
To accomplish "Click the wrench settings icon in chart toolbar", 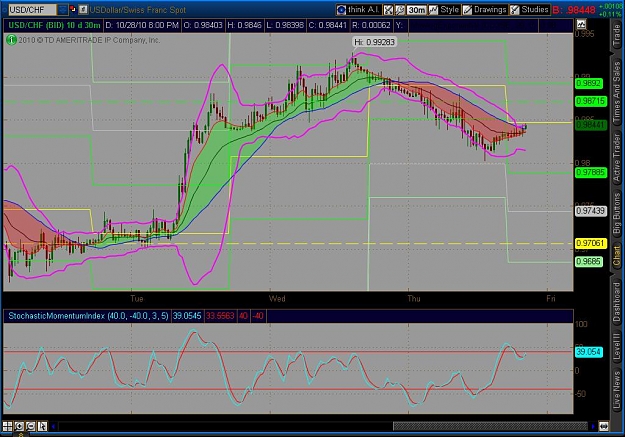I will coord(400,10).
